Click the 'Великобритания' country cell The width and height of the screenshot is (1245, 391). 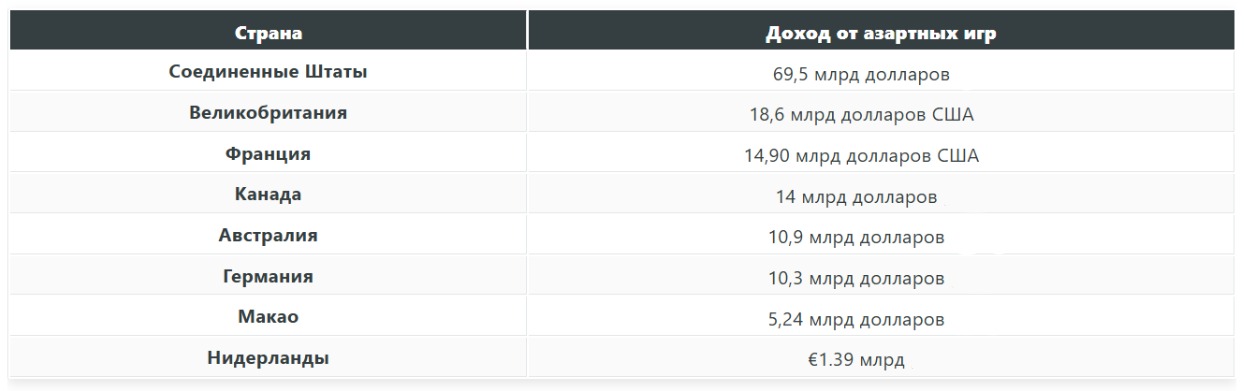[268, 113]
